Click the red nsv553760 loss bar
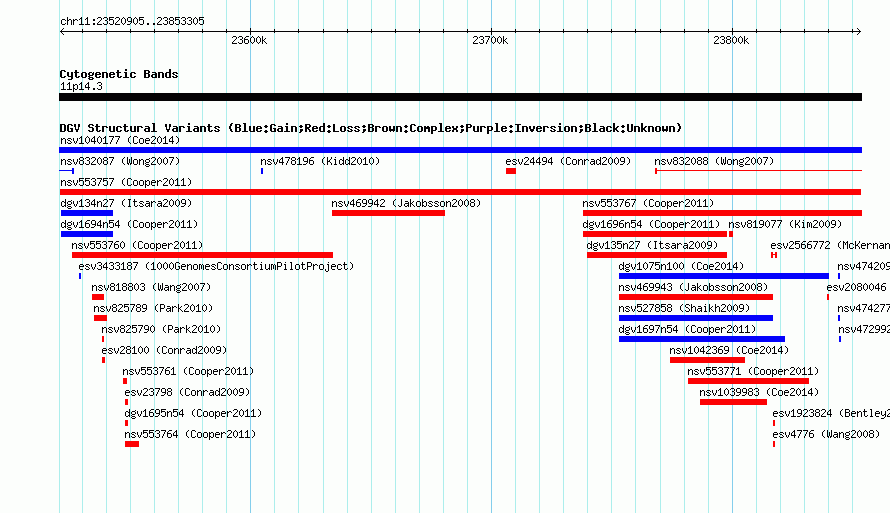 point(202,255)
